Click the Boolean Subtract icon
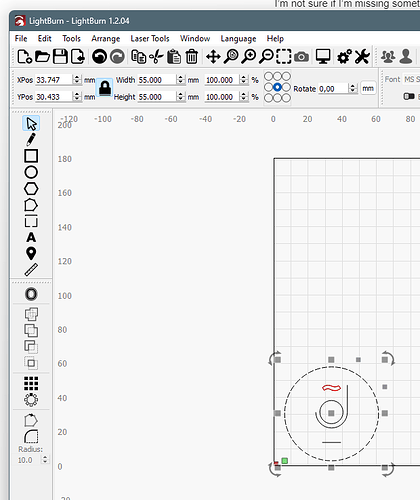420x500 pixels. tap(31, 347)
